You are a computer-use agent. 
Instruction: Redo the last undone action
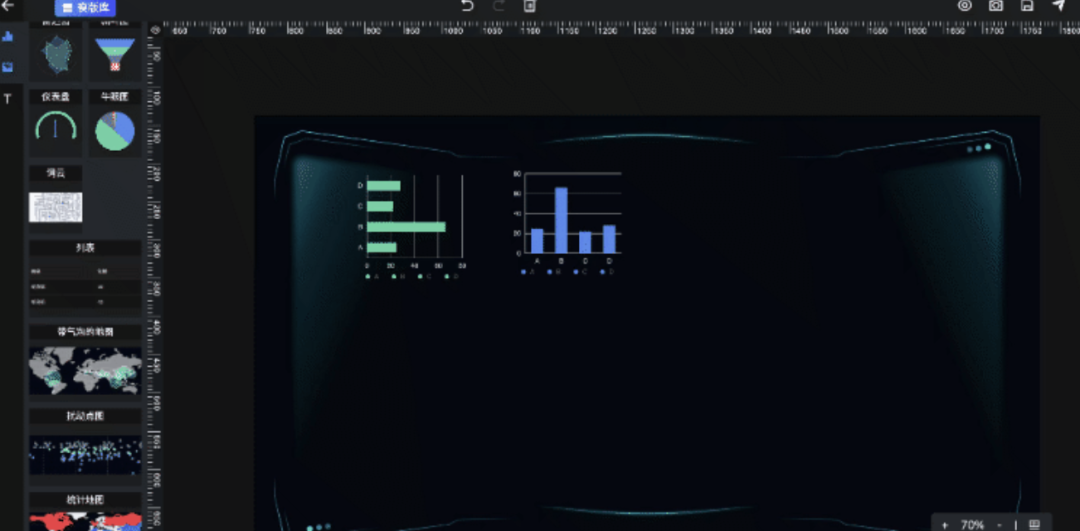(499, 6)
